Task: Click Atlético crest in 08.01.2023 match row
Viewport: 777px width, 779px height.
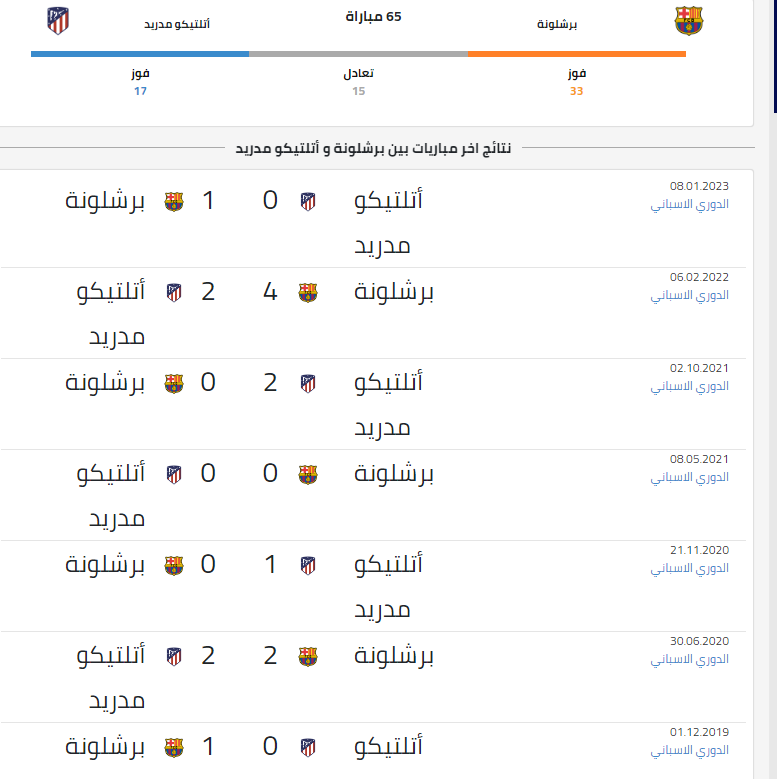Action: pos(308,202)
